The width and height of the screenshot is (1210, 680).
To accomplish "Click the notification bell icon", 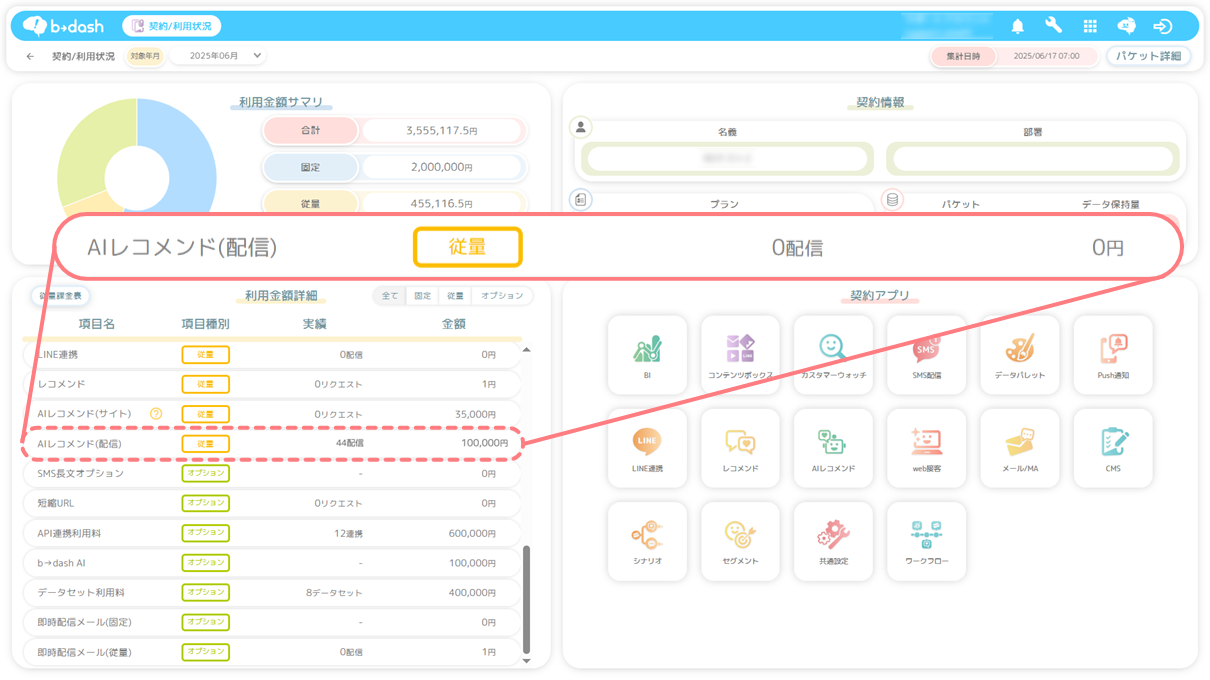I will pos(1018,26).
